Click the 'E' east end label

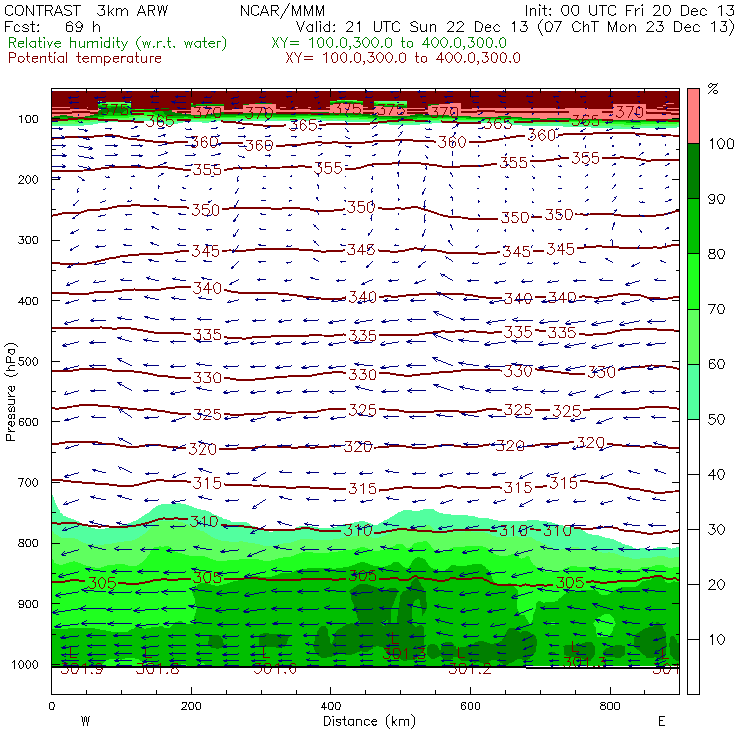(662, 721)
